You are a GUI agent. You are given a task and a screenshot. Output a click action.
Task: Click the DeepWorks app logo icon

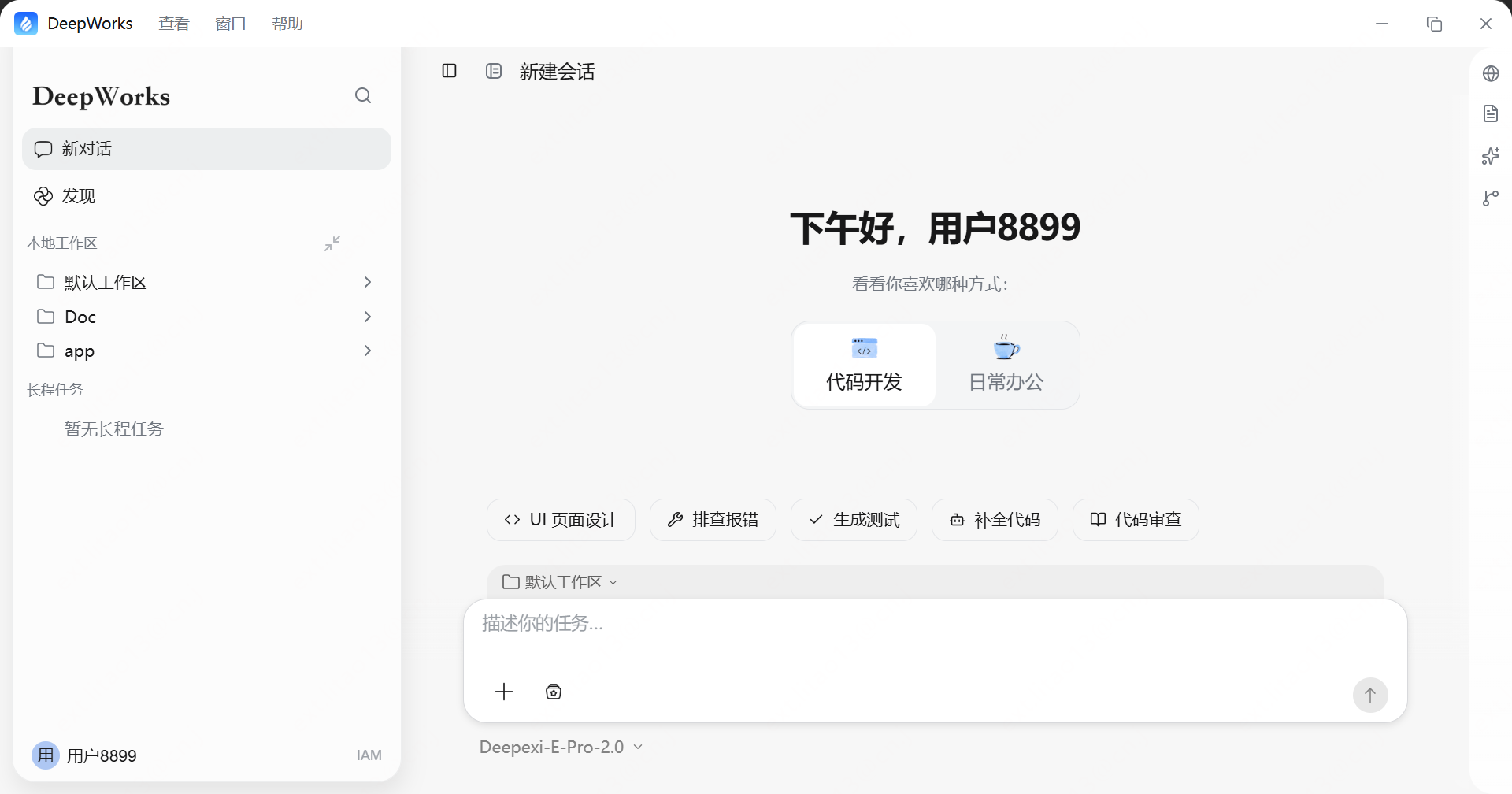26,24
